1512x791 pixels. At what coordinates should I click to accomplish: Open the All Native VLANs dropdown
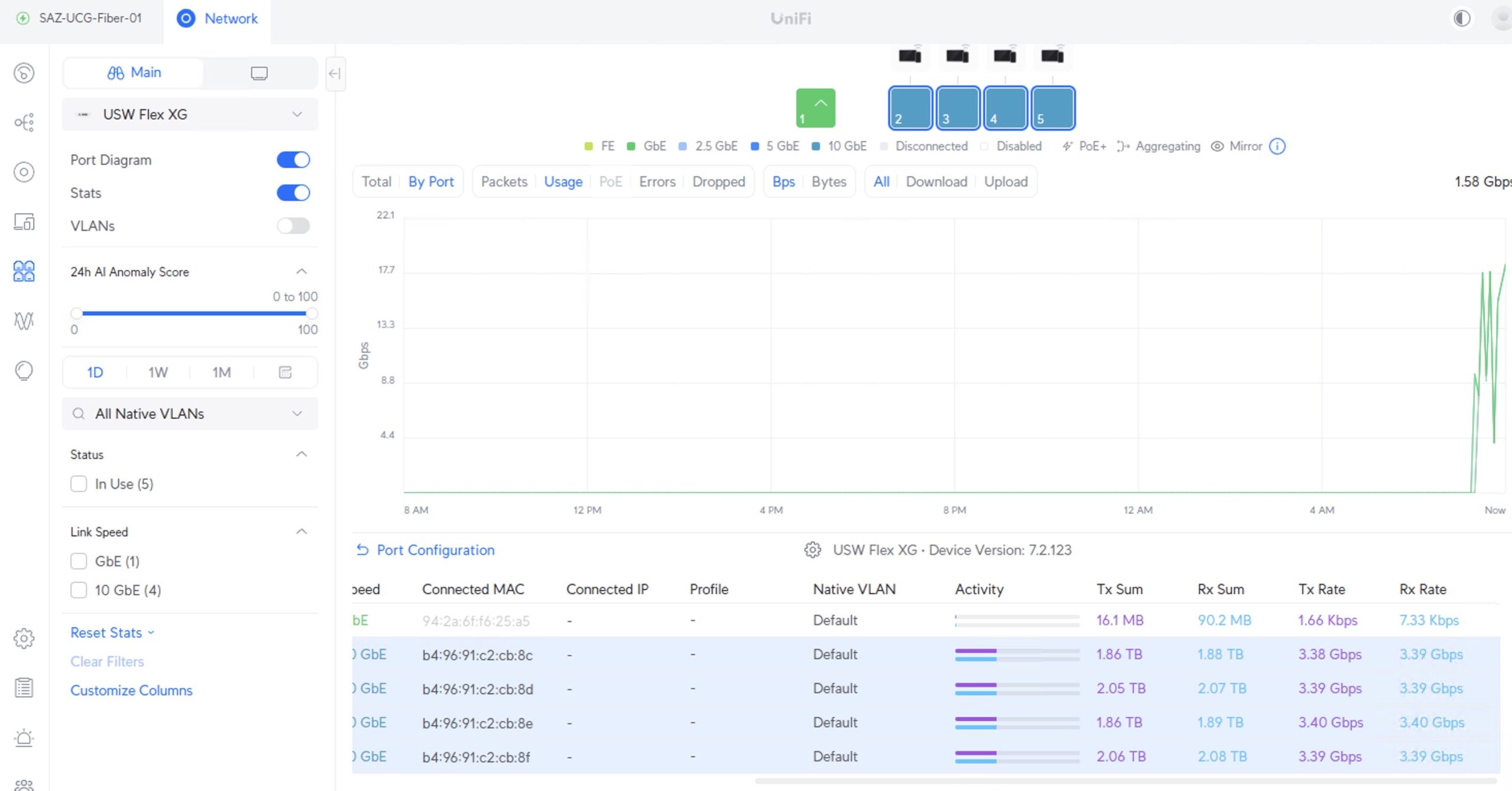tap(190, 414)
